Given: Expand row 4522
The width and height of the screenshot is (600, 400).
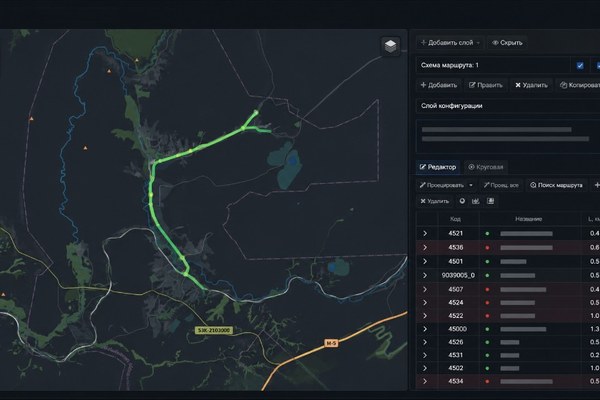Looking at the screenshot, I should [425, 316].
